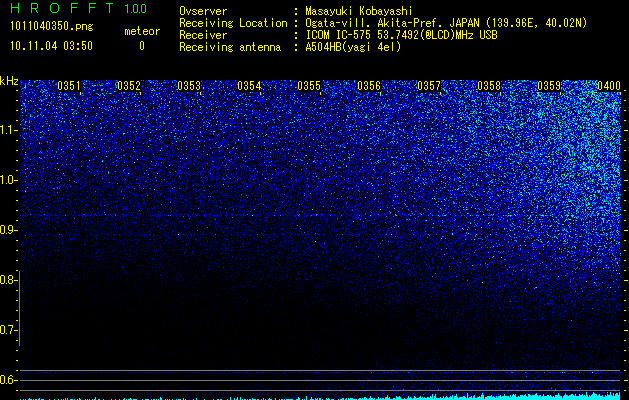Image resolution: width=629 pixels, height=400 pixels.
Task: Click the kHz axis unit label
Action: pyautogui.click(x=9, y=81)
